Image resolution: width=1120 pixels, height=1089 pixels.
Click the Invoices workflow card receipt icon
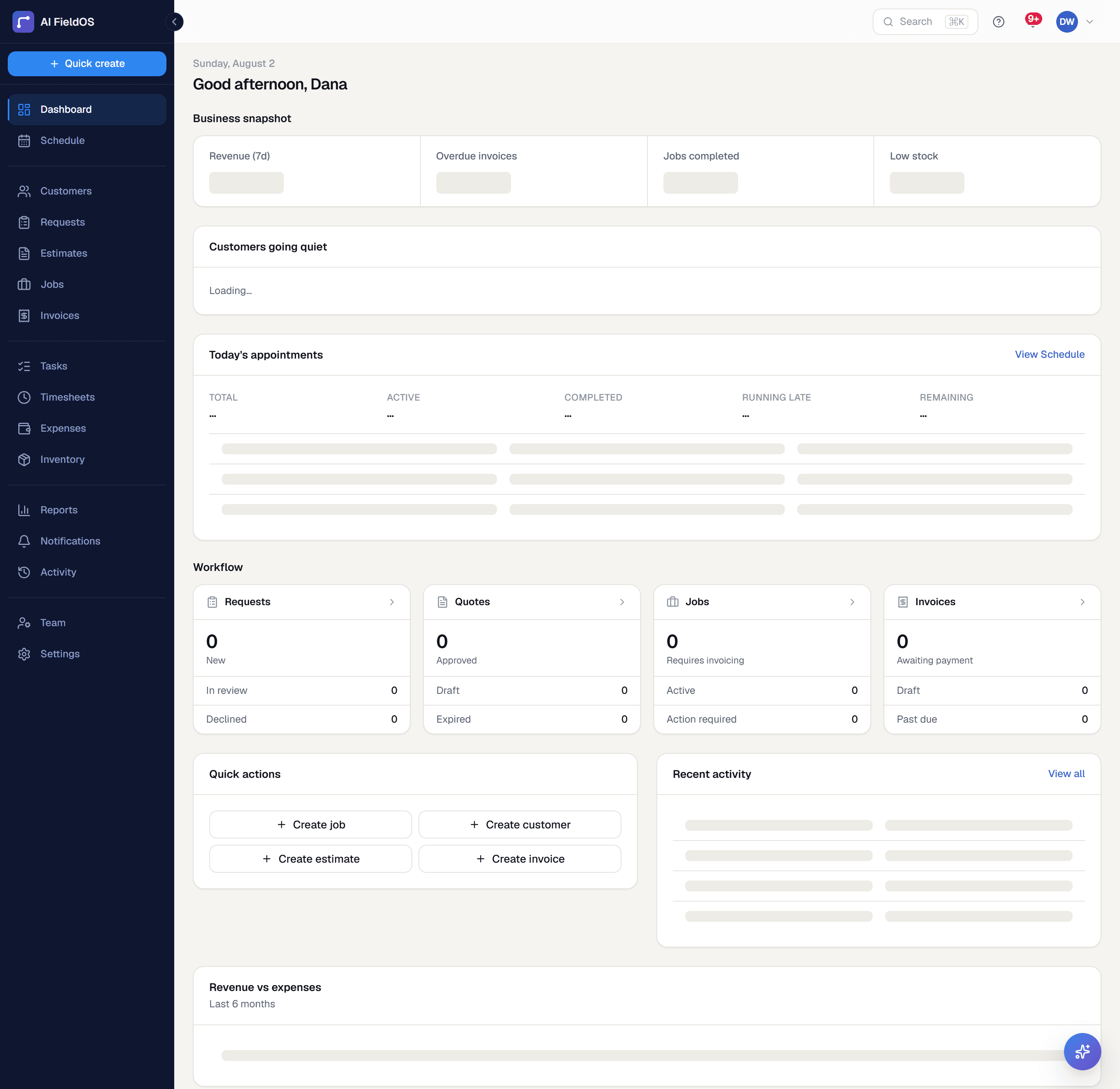903,602
